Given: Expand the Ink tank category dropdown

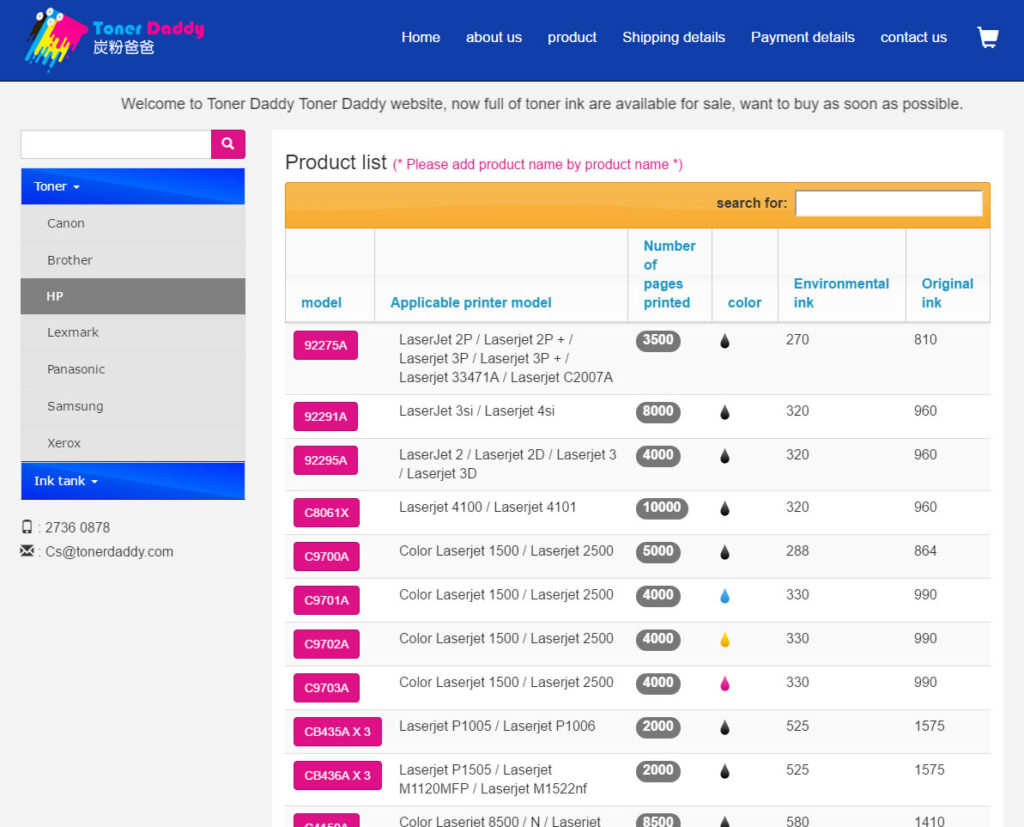Looking at the screenshot, I should click(x=66, y=481).
